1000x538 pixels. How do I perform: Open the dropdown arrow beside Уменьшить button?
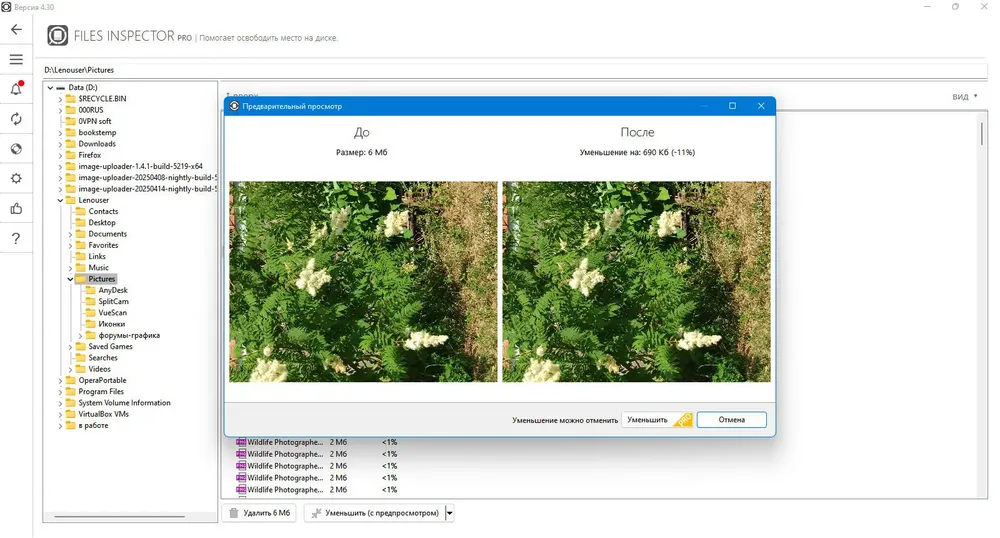450,513
